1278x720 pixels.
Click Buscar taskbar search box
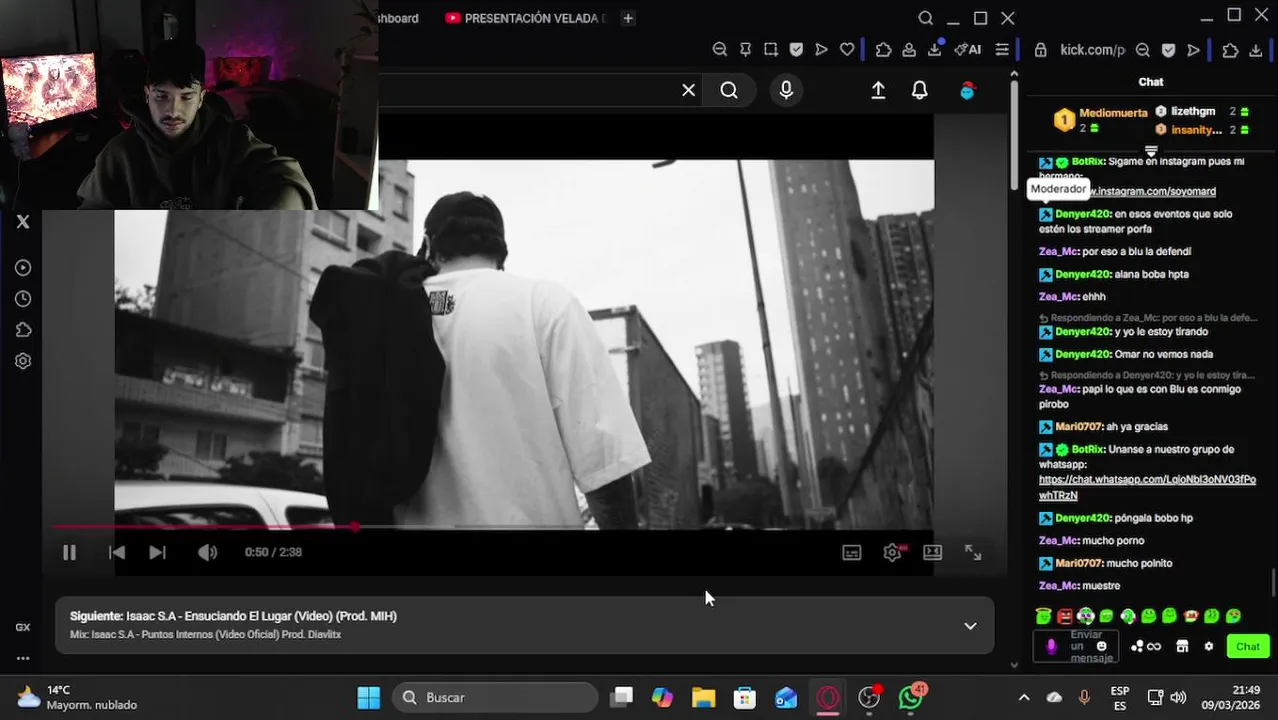[495, 697]
